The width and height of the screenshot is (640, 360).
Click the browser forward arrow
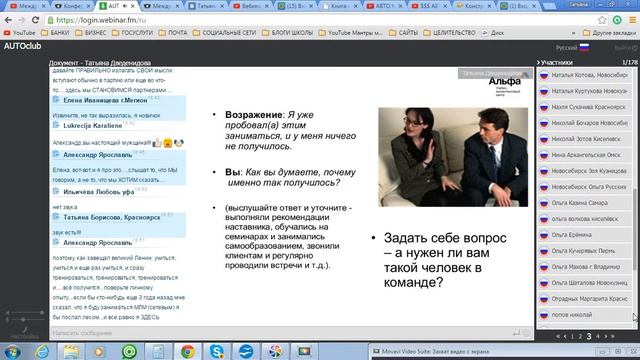point(22,20)
